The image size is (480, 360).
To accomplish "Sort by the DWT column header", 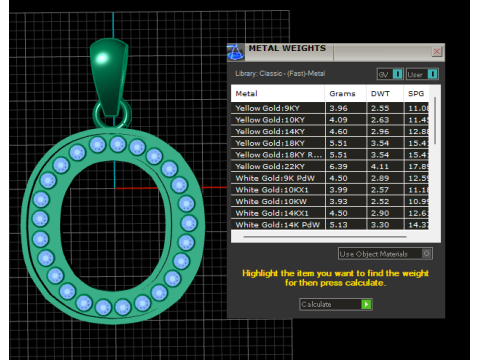I will pos(385,93).
